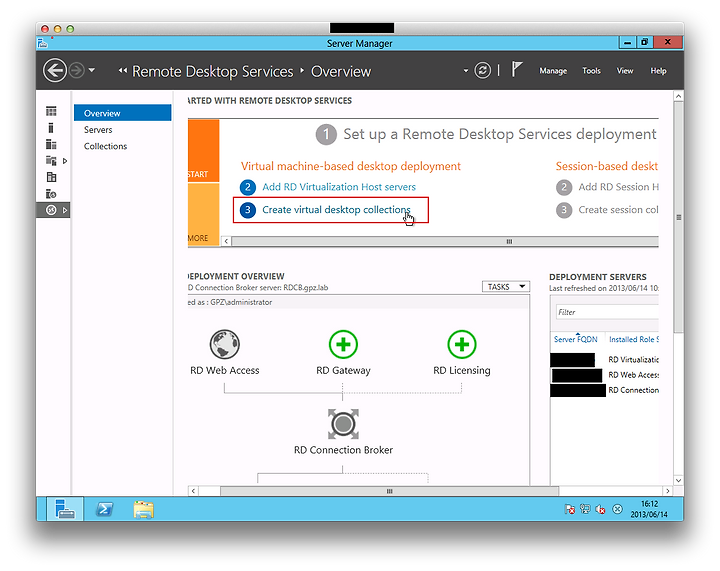Click the Remote Desktop Services breadcrumb

pos(213,72)
